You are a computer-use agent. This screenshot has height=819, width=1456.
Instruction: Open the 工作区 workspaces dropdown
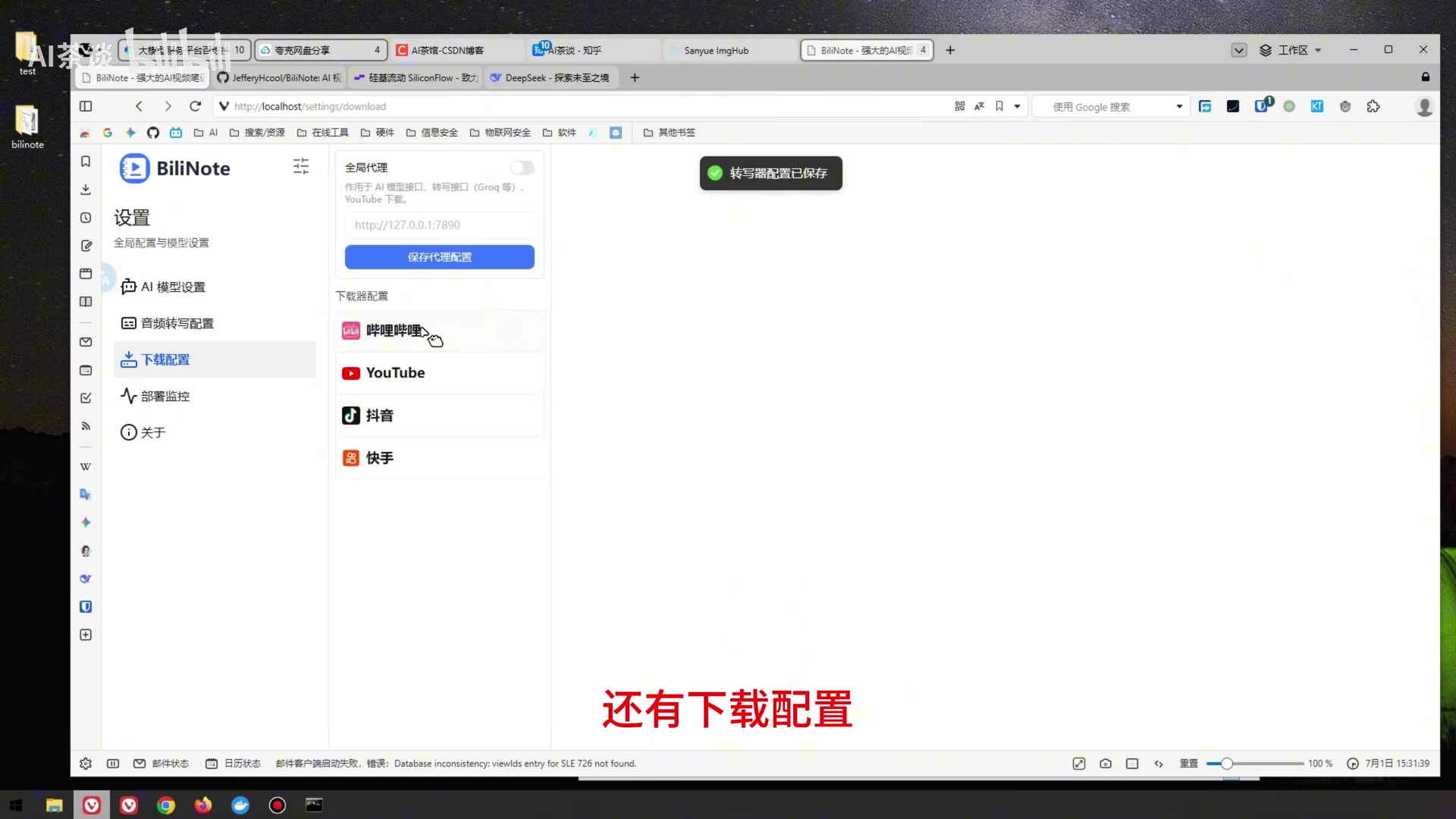(1291, 50)
